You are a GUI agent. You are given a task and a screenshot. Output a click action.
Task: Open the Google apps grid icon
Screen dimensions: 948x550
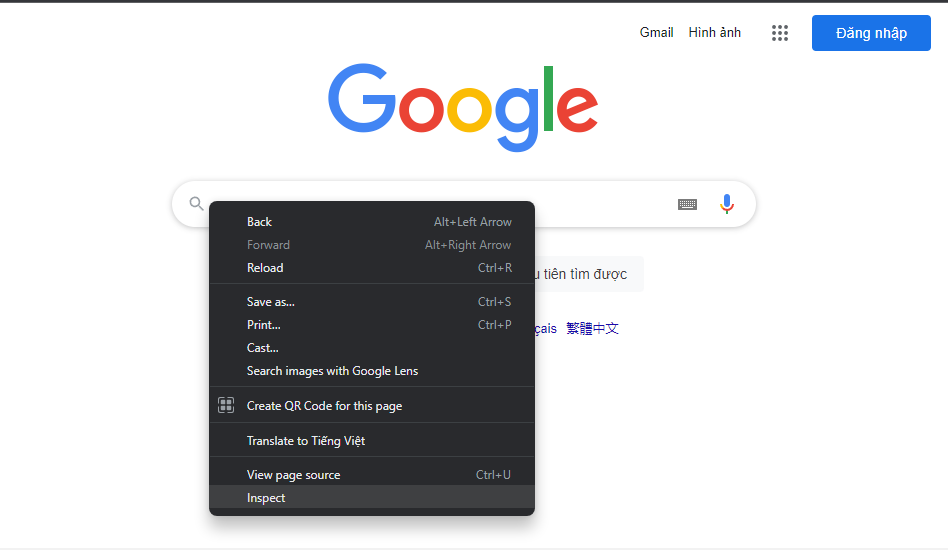[780, 33]
